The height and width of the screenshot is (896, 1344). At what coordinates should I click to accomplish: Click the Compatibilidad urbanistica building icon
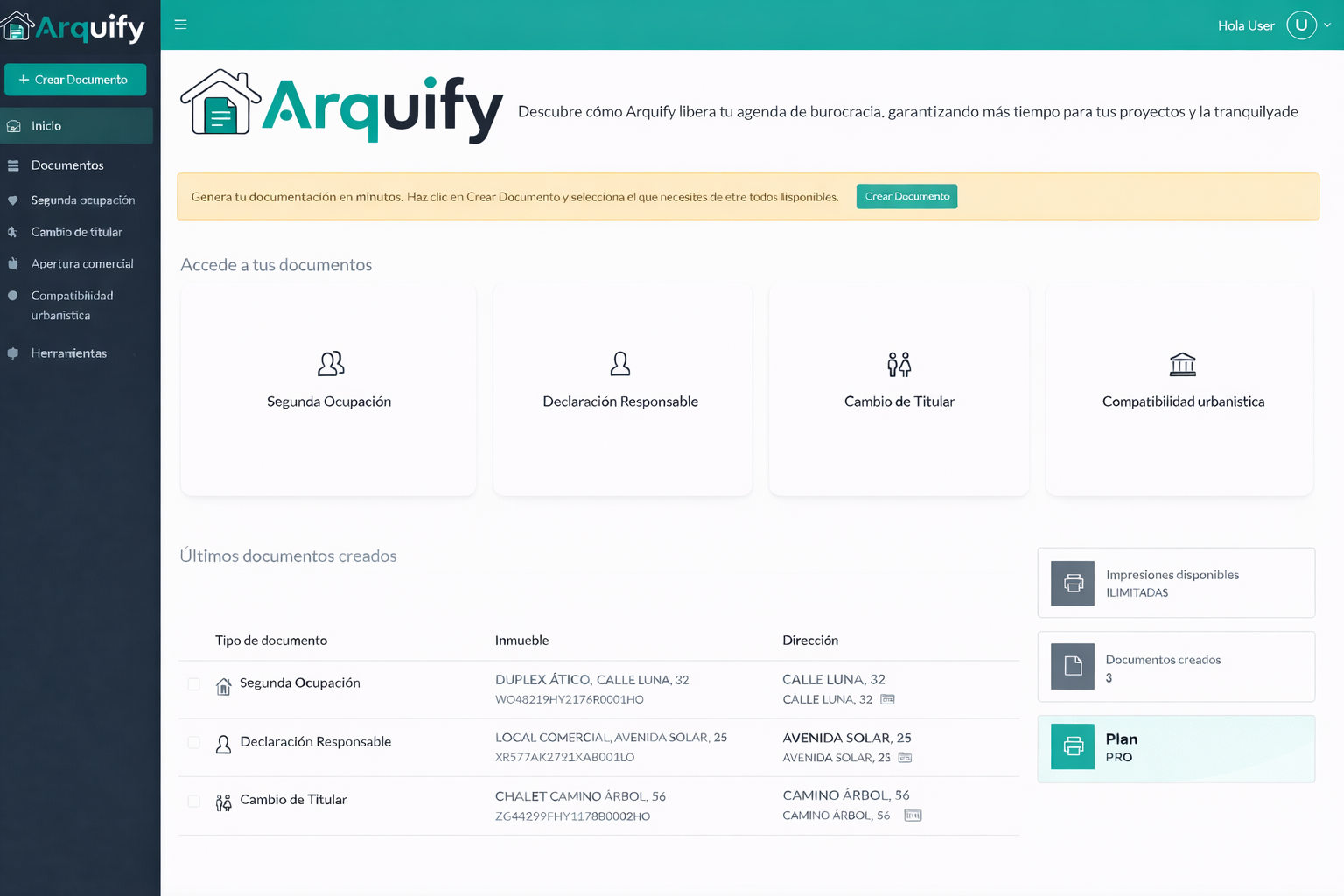1182,364
